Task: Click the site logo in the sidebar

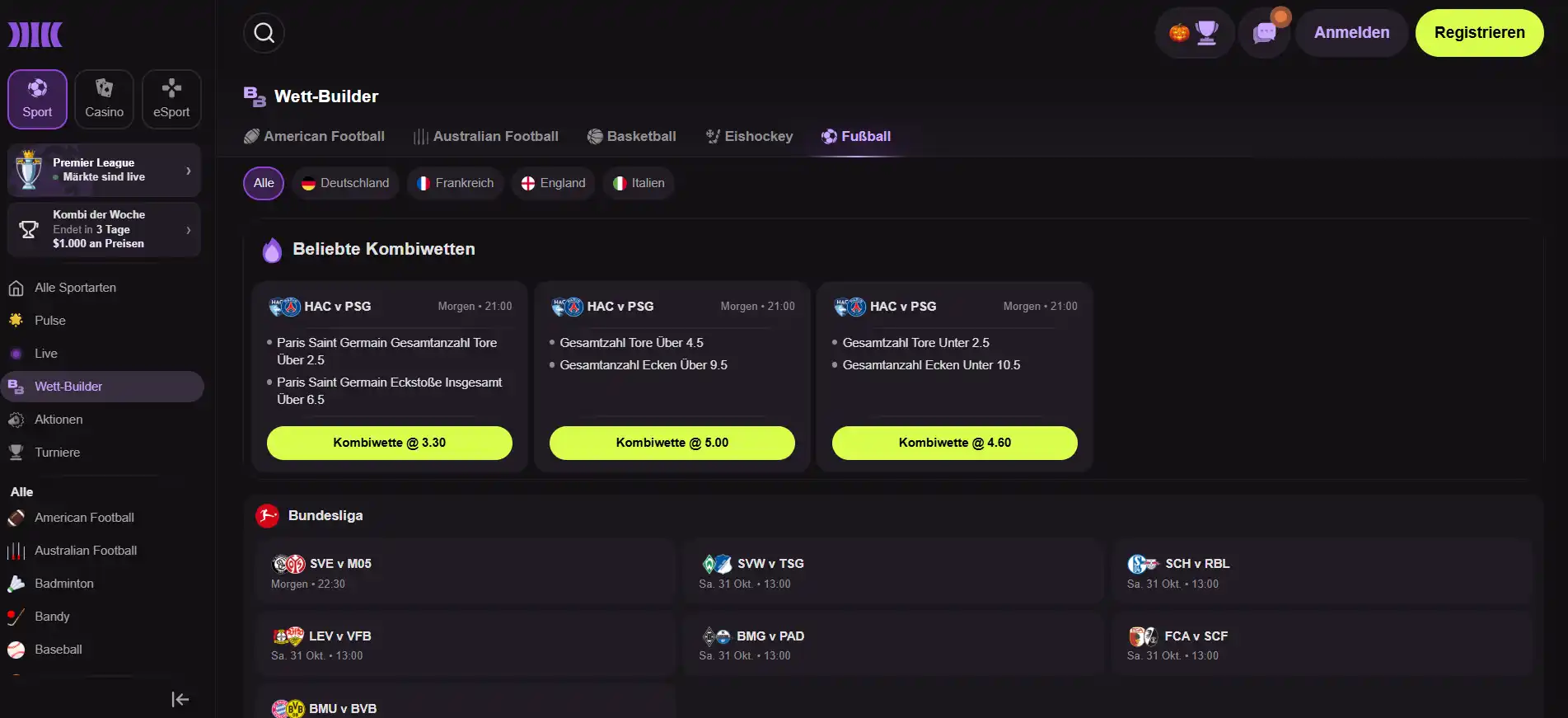Action: (x=35, y=35)
